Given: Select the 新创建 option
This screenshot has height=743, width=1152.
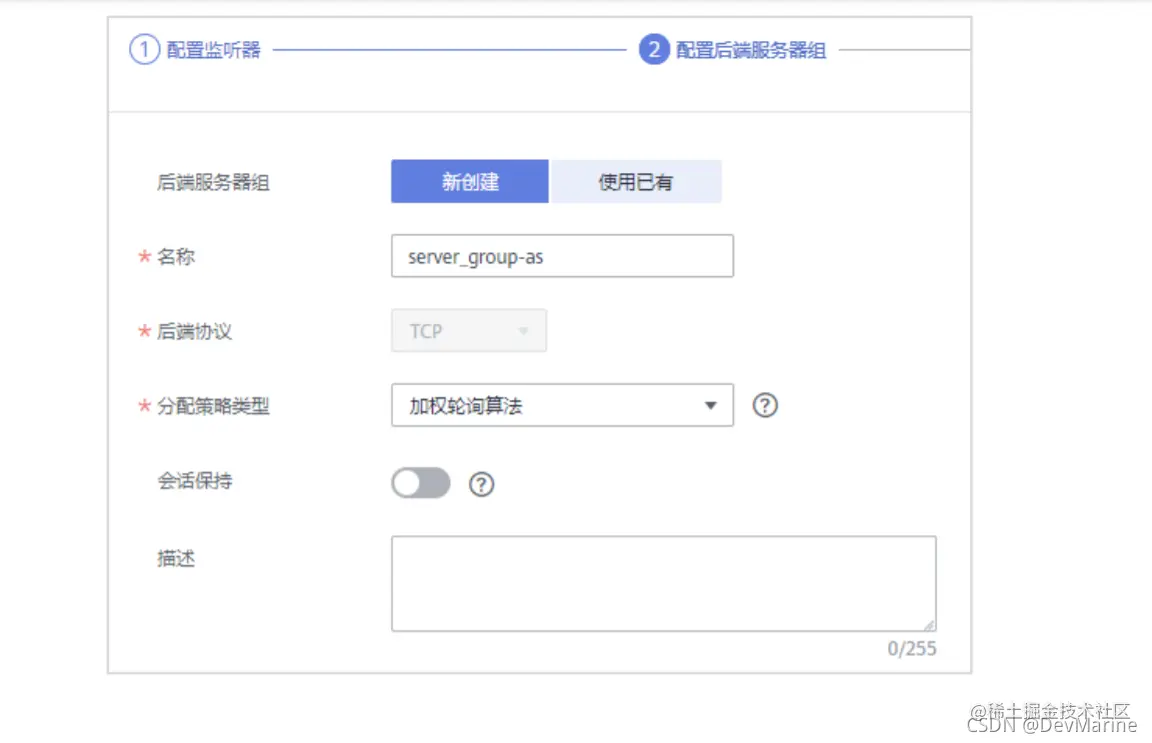Looking at the screenshot, I should (x=469, y=182).
